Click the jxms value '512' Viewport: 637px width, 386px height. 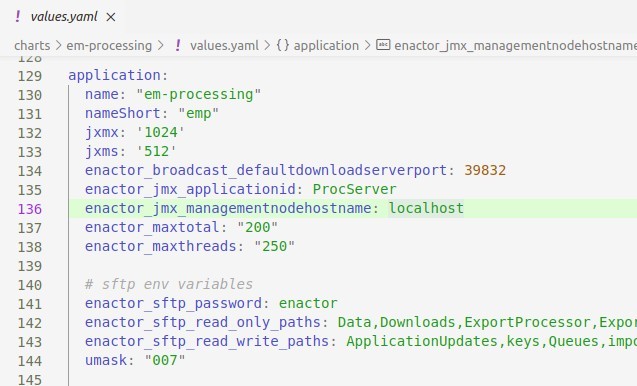156,152
